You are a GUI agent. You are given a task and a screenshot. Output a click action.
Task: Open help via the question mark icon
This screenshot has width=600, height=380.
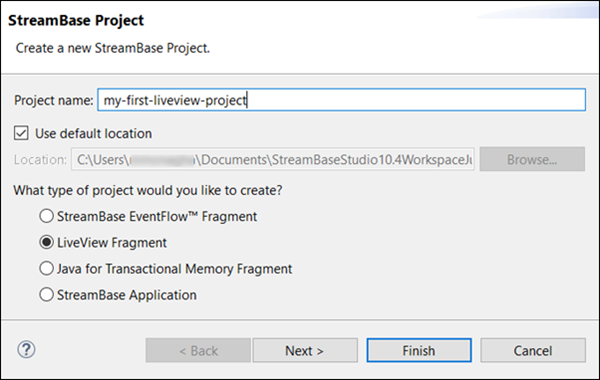pyautogui.click(x=26, y=349)
